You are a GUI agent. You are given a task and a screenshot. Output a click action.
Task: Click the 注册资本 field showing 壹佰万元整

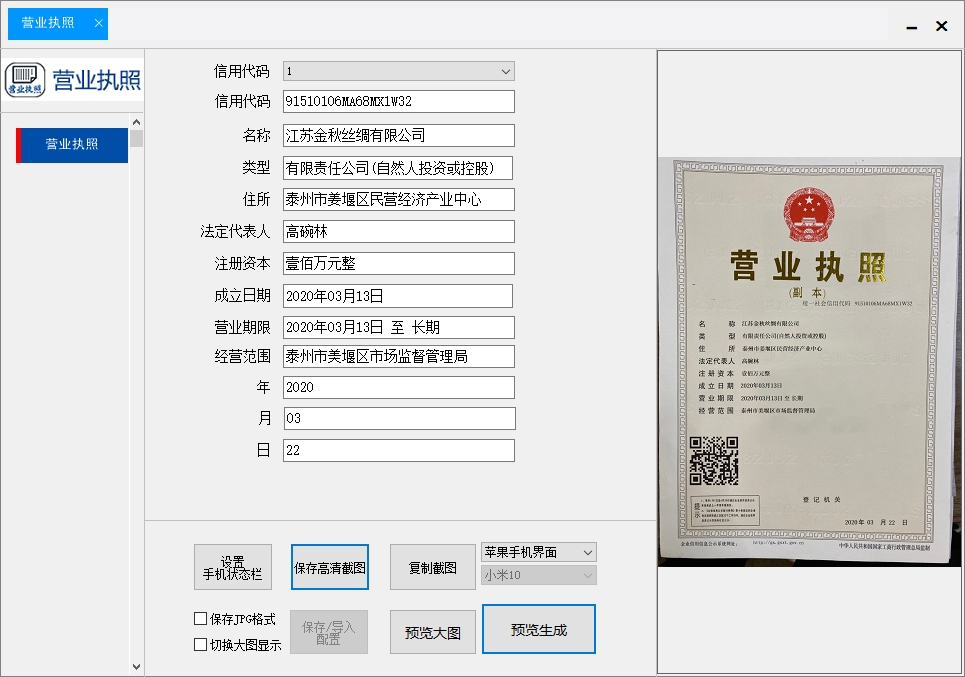click(x=398, y=263)
